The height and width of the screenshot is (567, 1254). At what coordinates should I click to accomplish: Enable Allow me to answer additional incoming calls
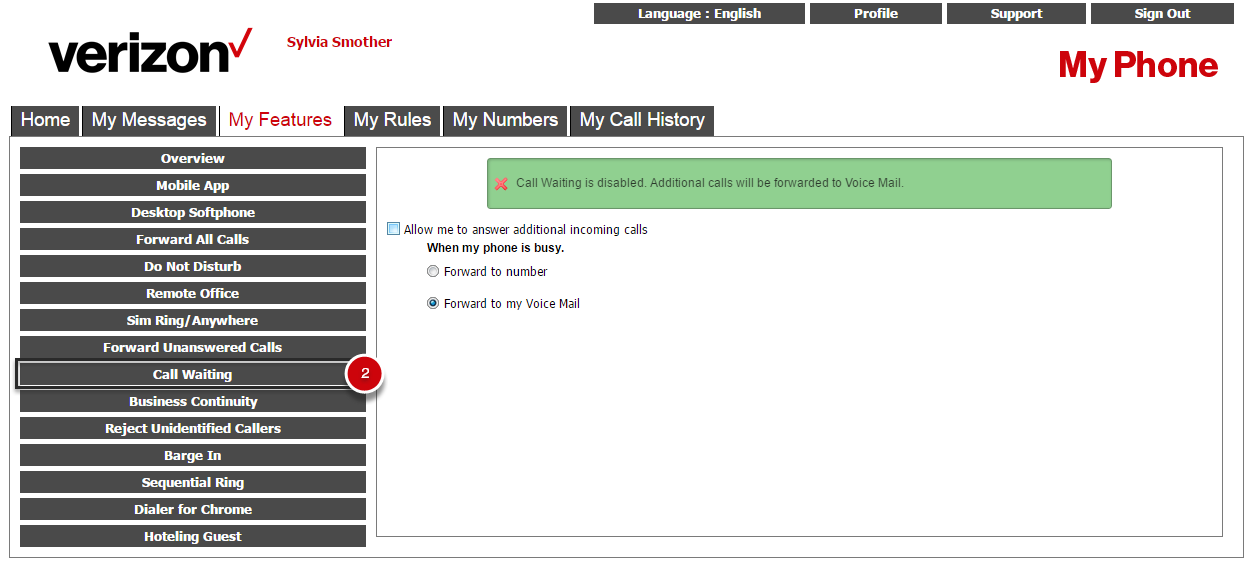tap(393, 229)
